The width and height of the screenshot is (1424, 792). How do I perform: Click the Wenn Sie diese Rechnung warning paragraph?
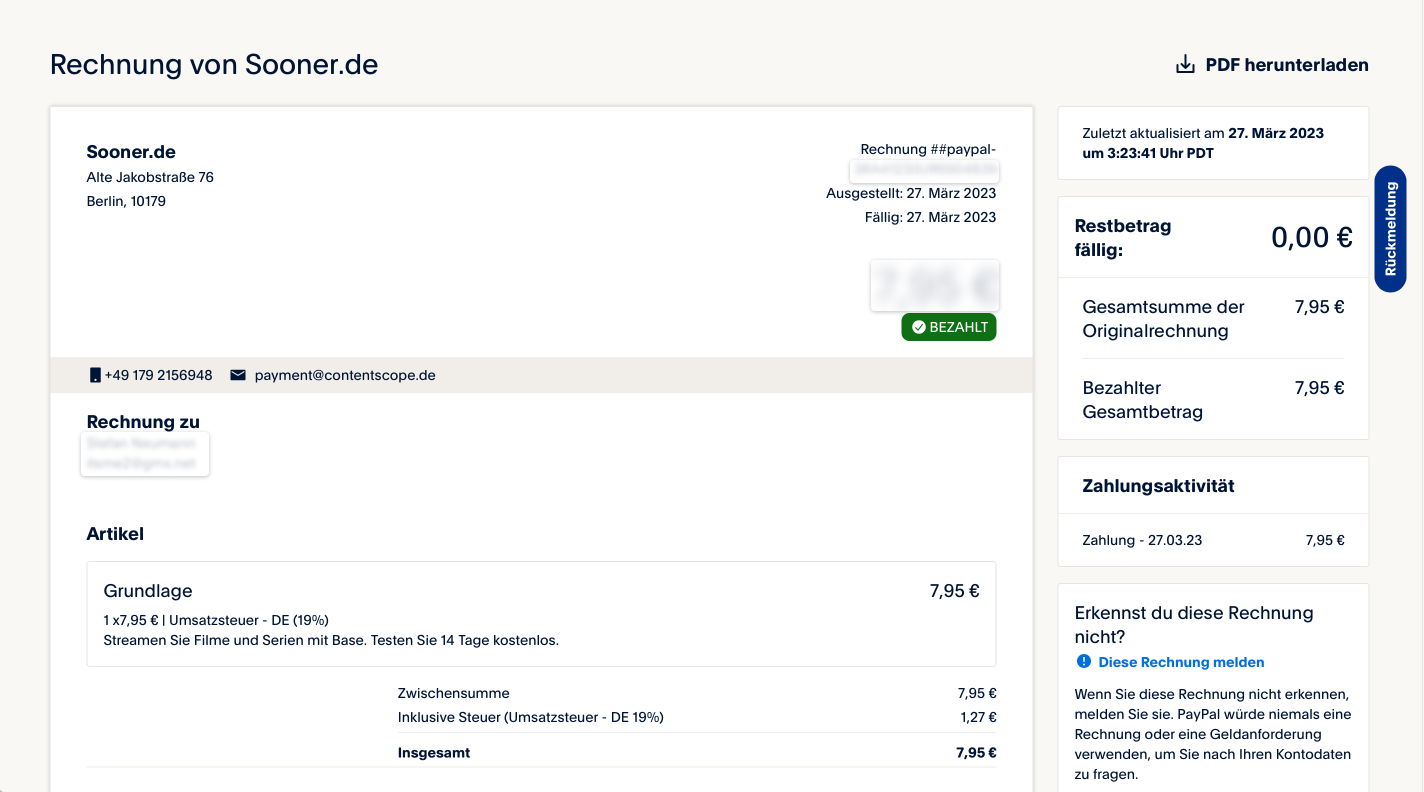pos(1213,734)
